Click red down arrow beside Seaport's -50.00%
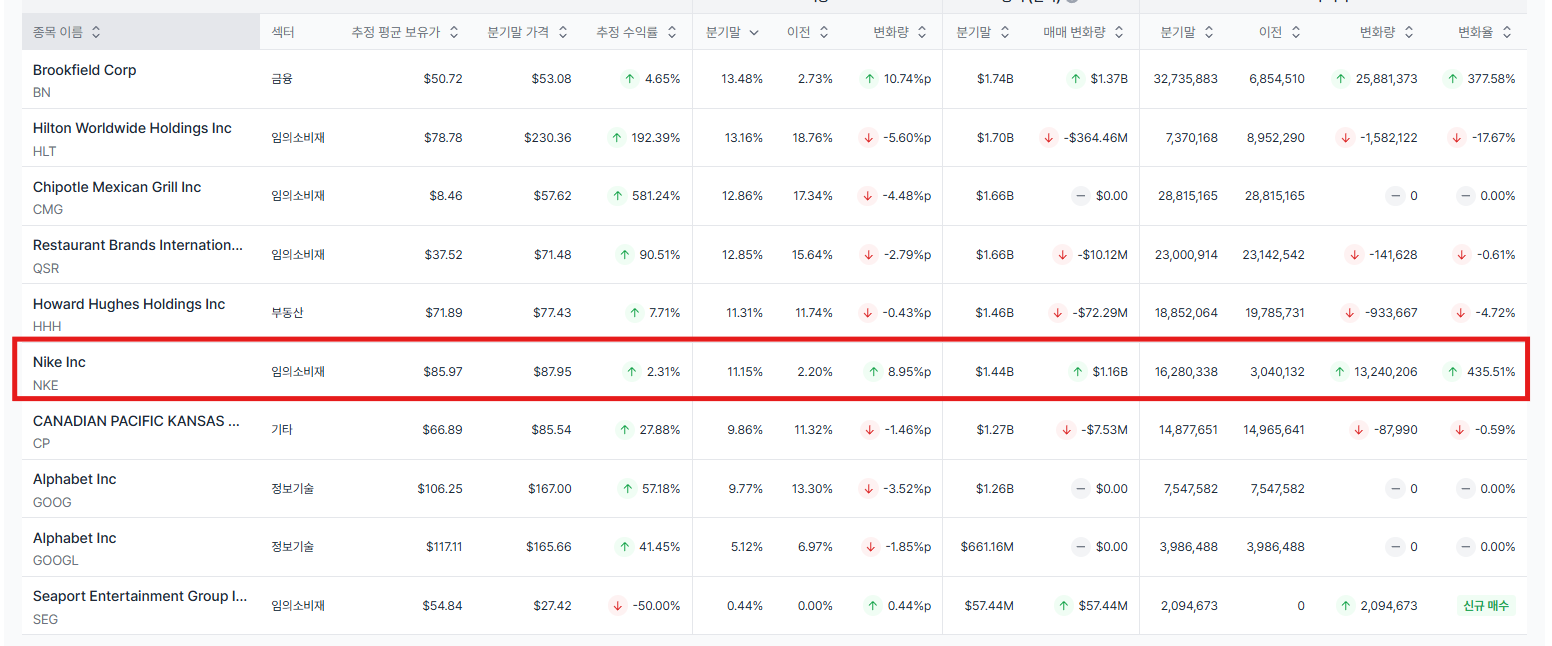 [x=617, y=606]
